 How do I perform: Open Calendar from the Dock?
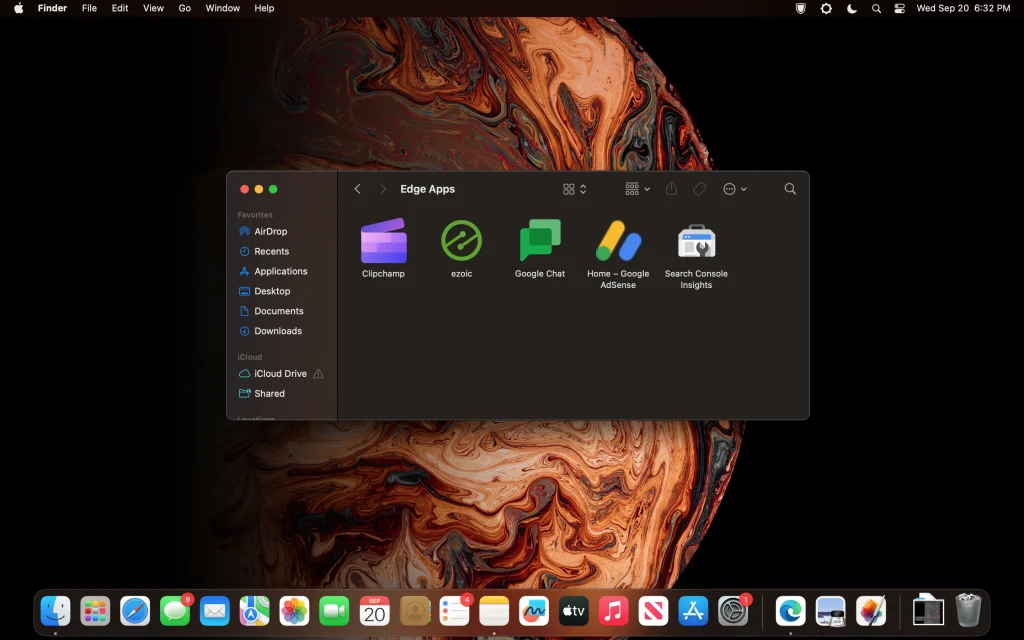click(374, 612)
